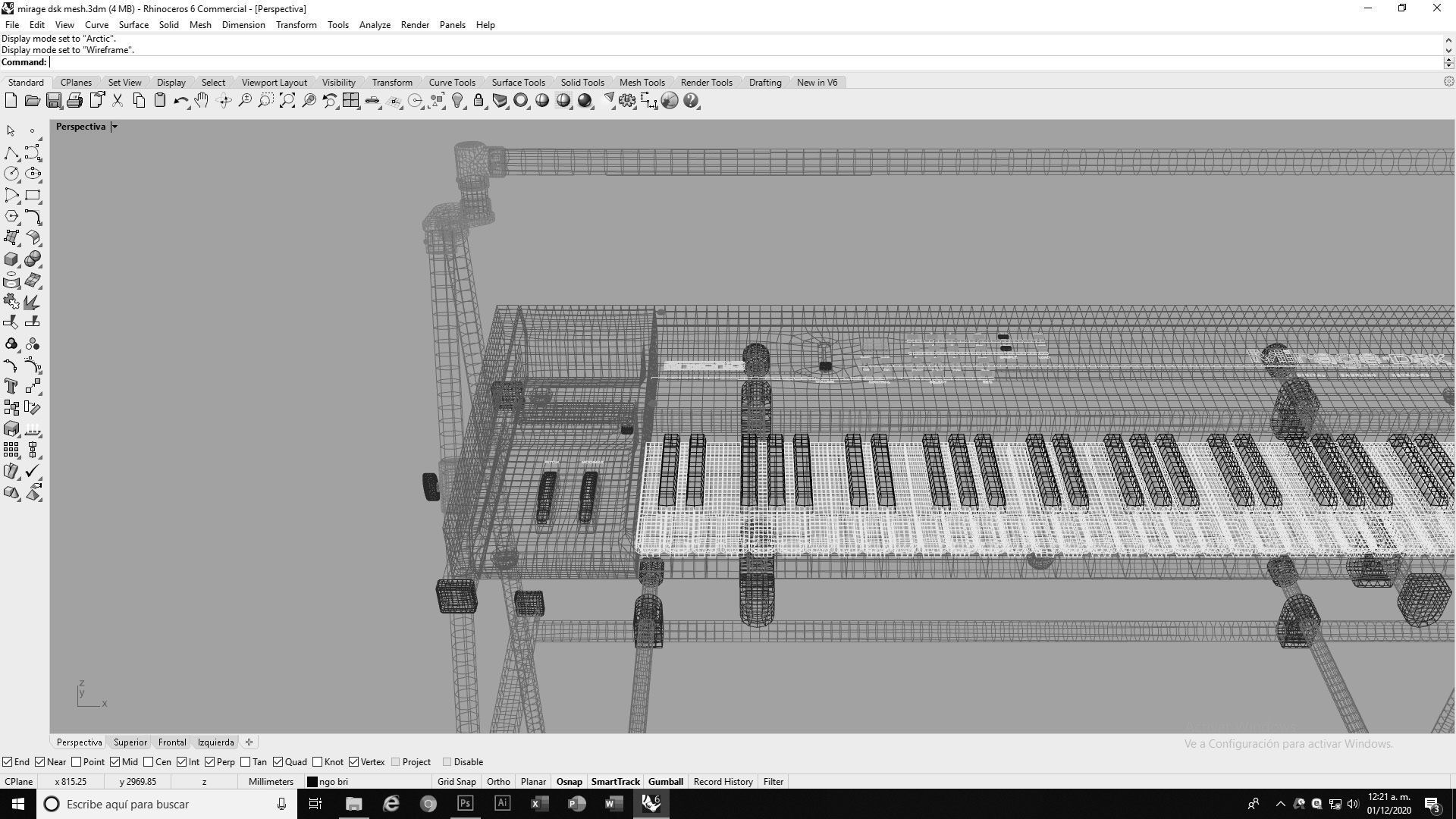The width and height of the screenshot is (1456, 819).
Task: Click the command history scroll up arrow
Action: (x=1448, y=39)
